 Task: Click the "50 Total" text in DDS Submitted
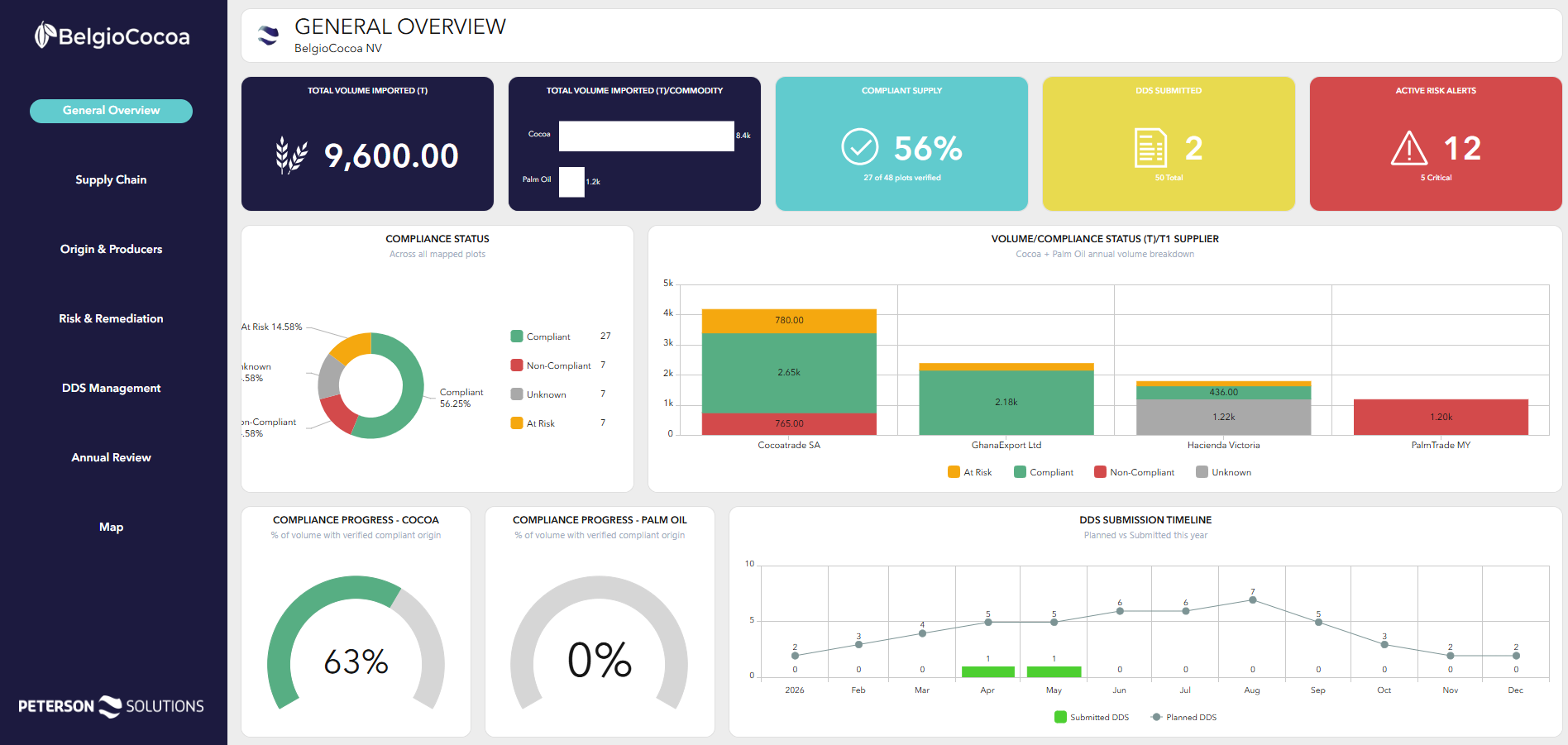[x=1169, y=178]
